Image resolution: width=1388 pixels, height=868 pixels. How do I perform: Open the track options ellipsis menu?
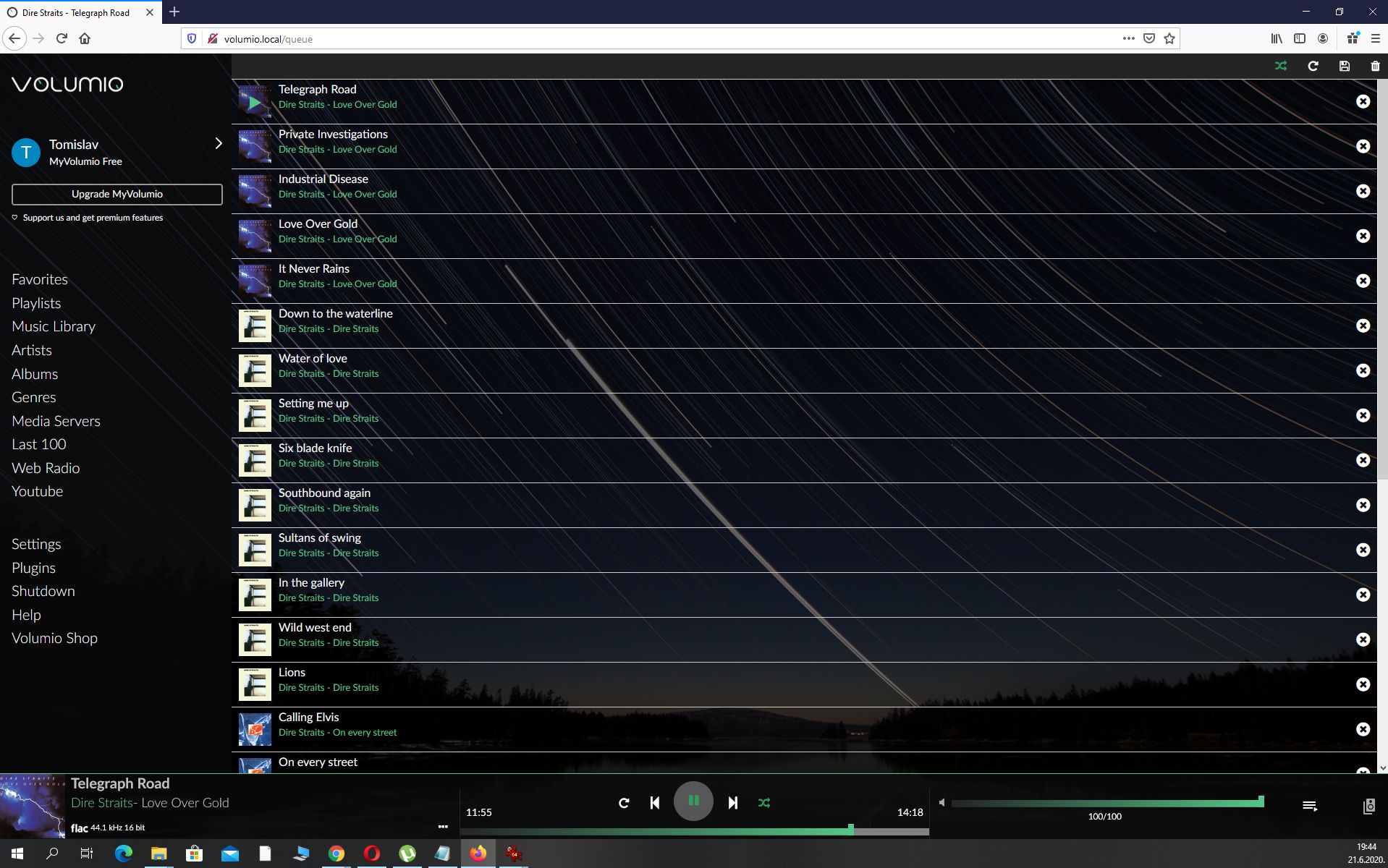(x=443, y=827)
